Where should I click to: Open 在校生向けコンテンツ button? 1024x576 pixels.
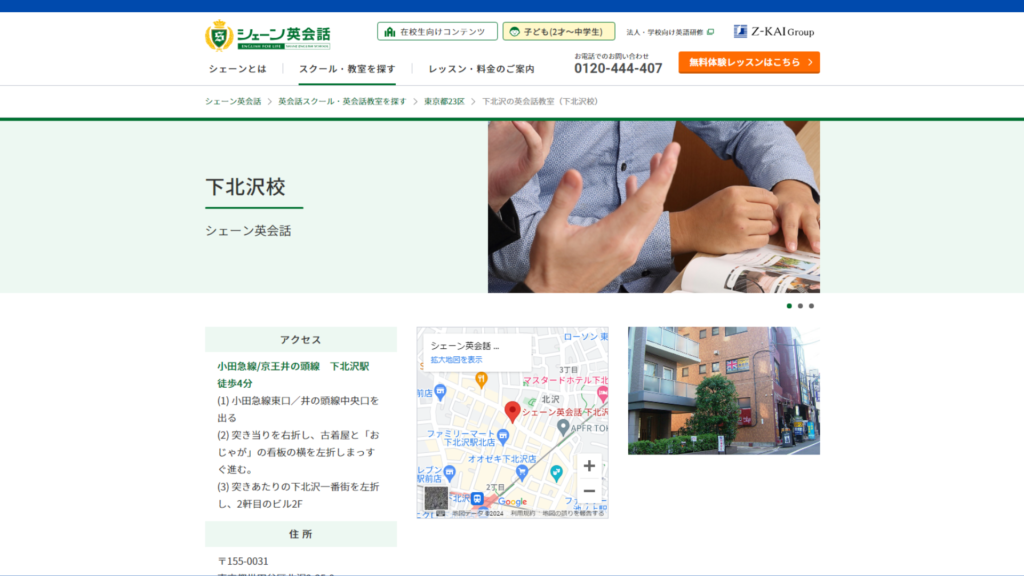click(x=437, y=31)
